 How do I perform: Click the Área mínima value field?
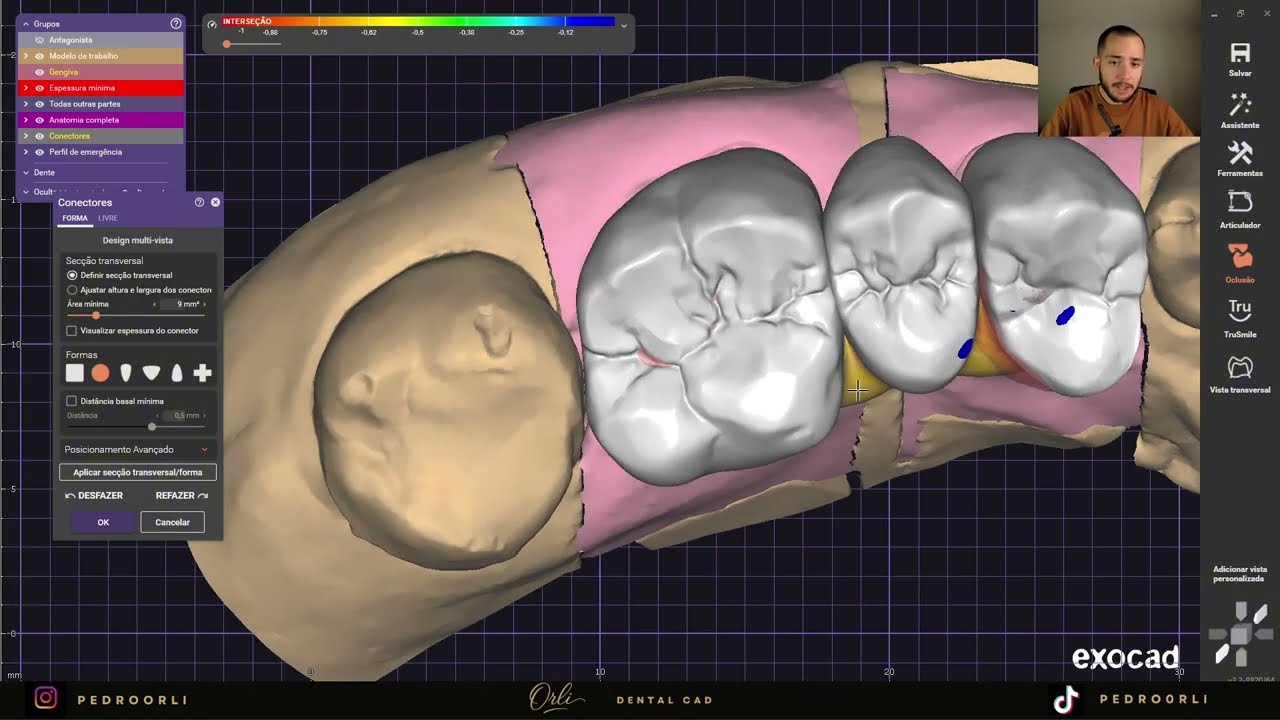tap(180, 304)
